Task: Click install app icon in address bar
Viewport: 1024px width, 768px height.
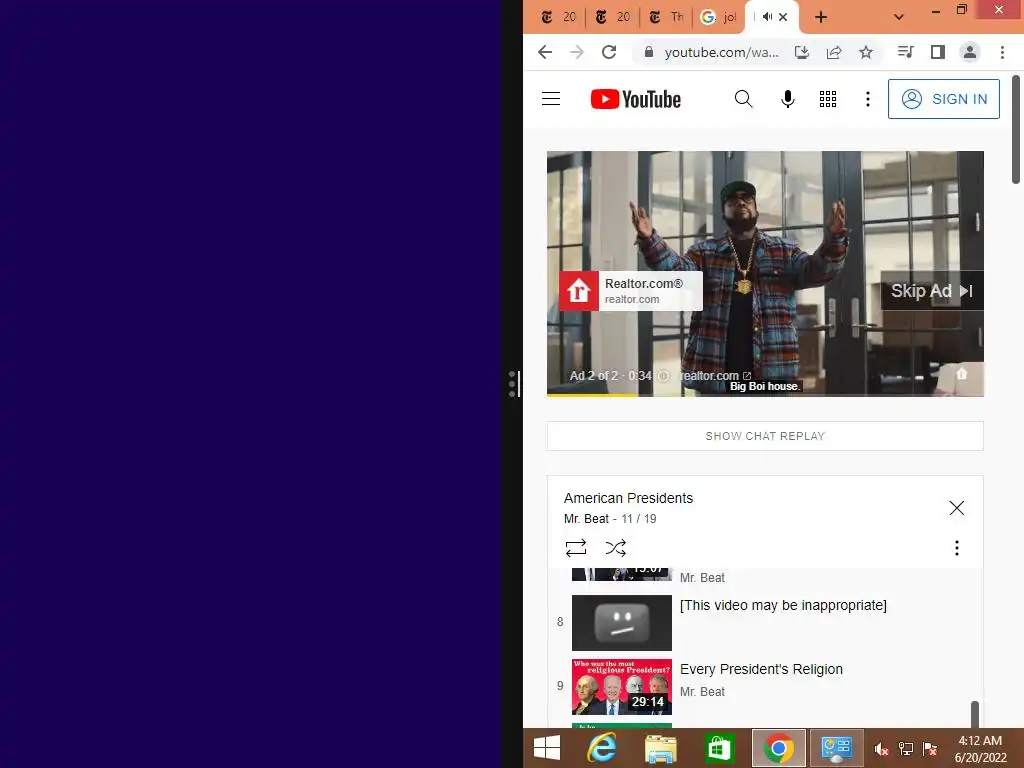Action: click(x=801, y=52)
